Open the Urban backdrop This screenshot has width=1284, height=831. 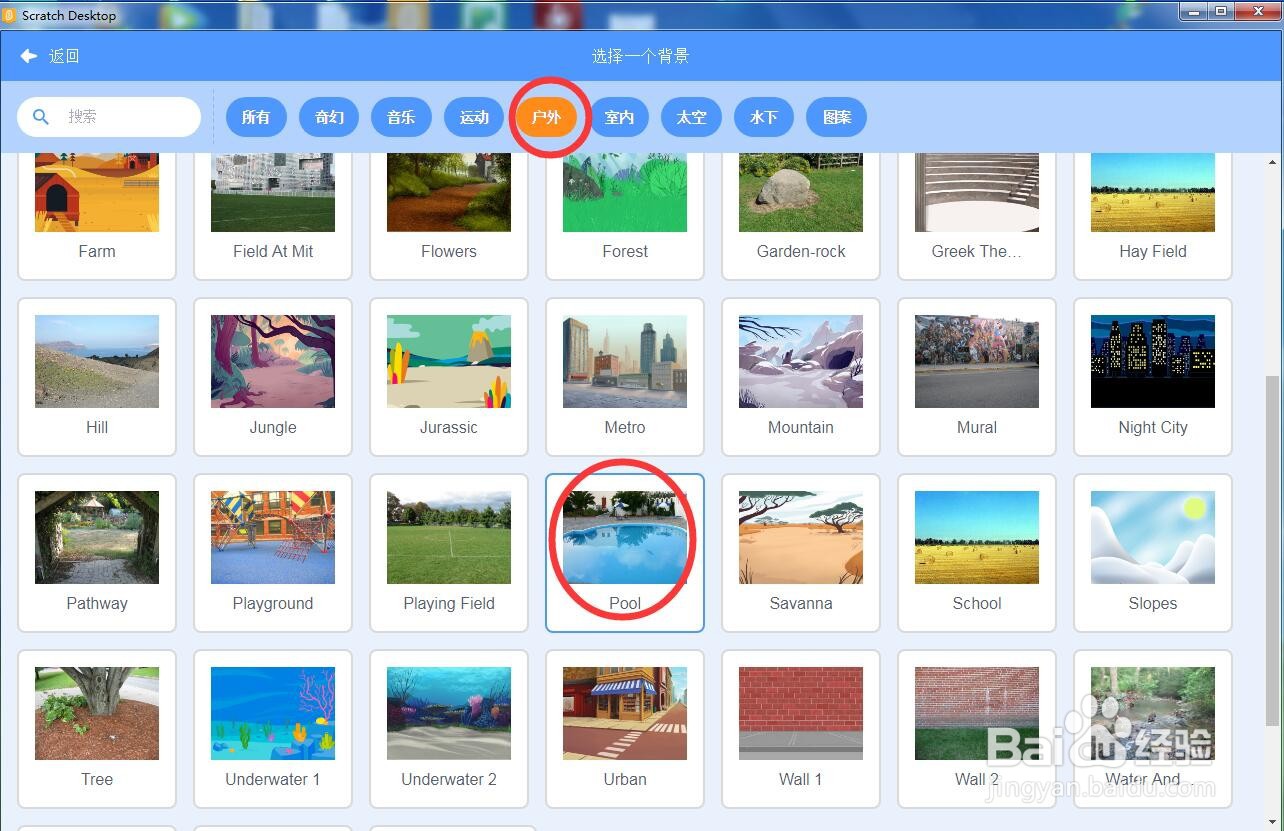tap(625, 729)
